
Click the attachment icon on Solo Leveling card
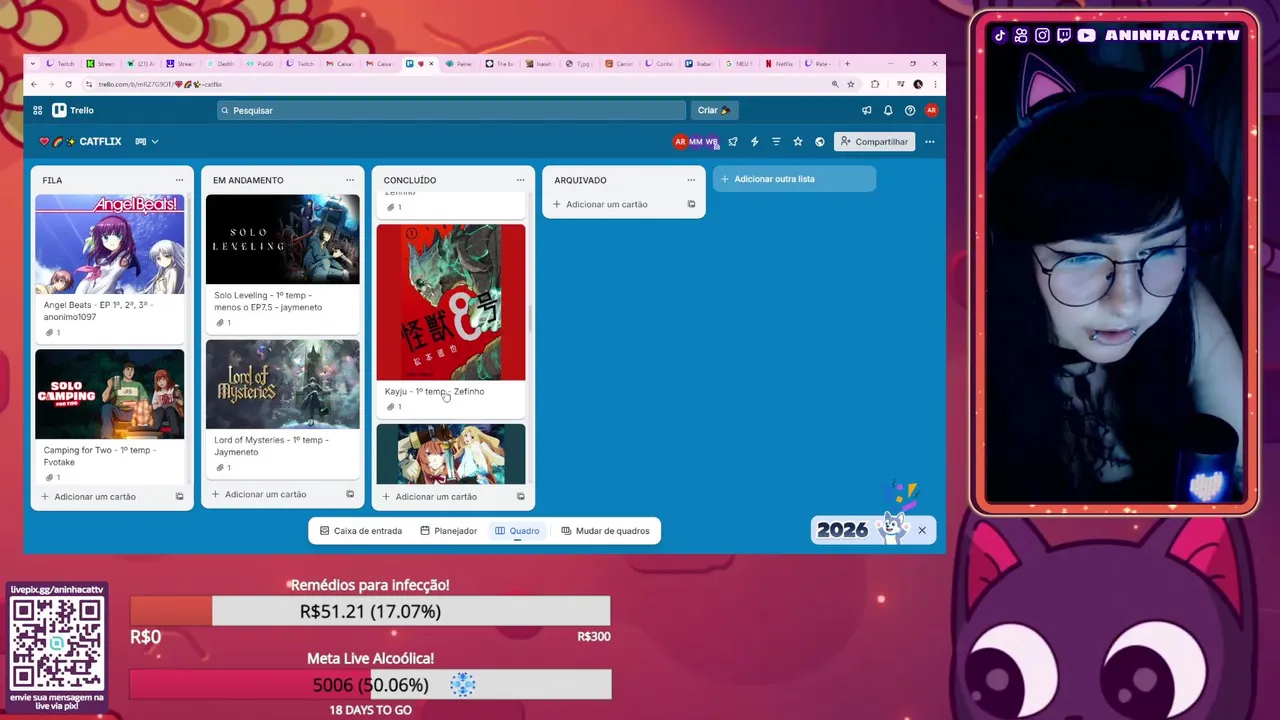point(219,323)
